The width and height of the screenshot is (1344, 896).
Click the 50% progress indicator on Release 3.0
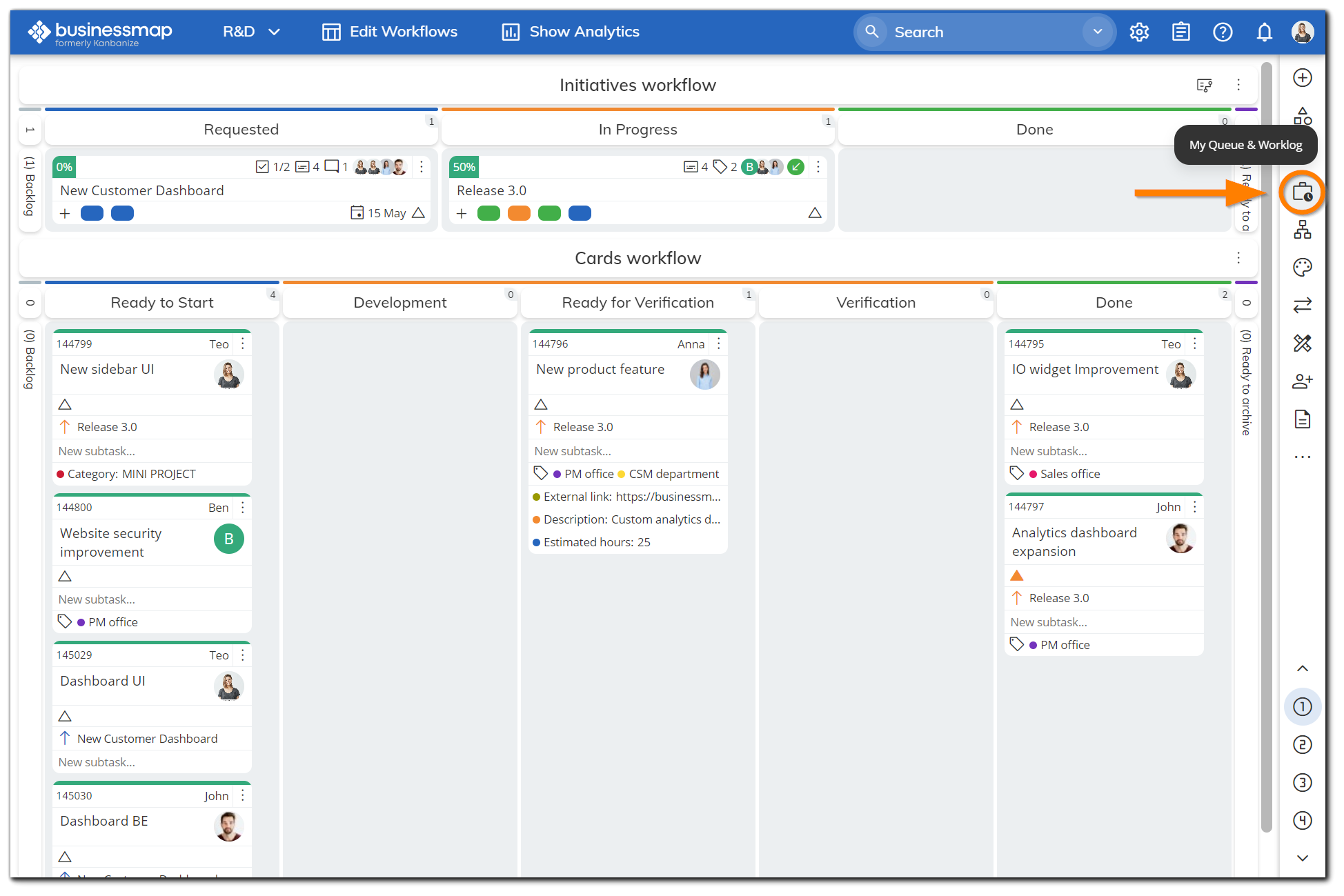[463, 166]
